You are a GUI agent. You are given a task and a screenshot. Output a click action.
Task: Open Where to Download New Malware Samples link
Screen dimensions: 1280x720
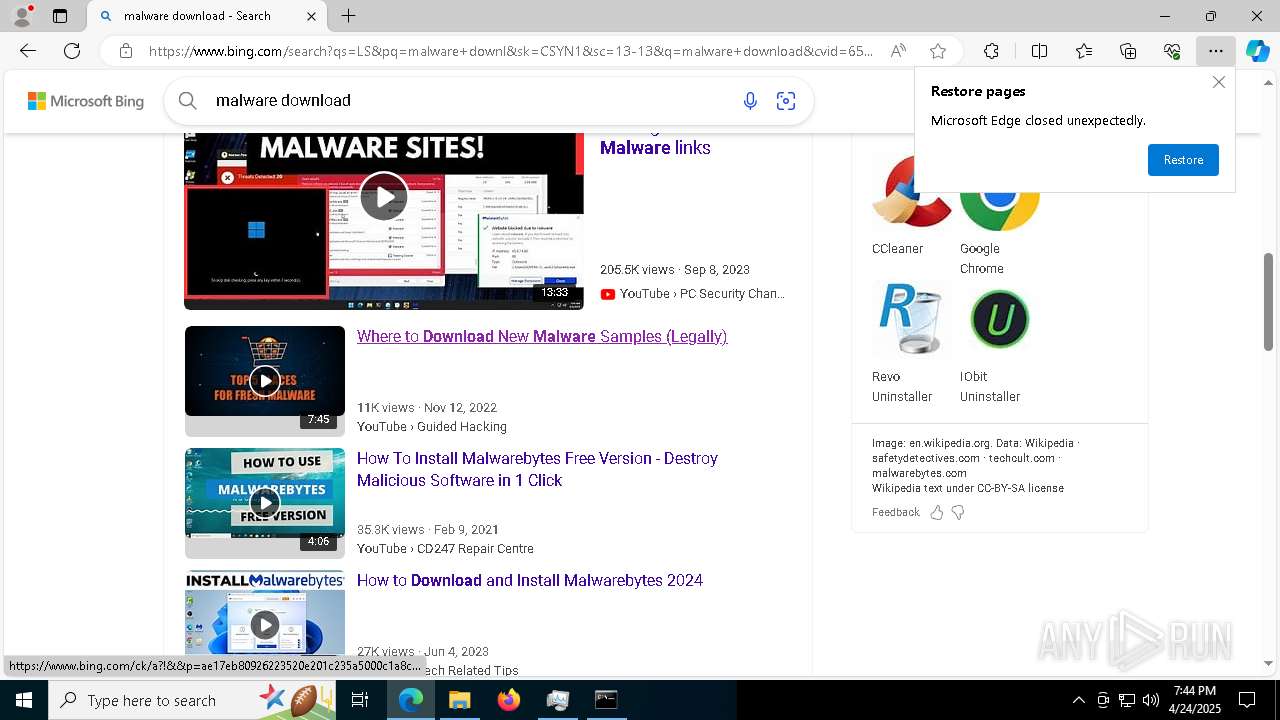[542, 336]
